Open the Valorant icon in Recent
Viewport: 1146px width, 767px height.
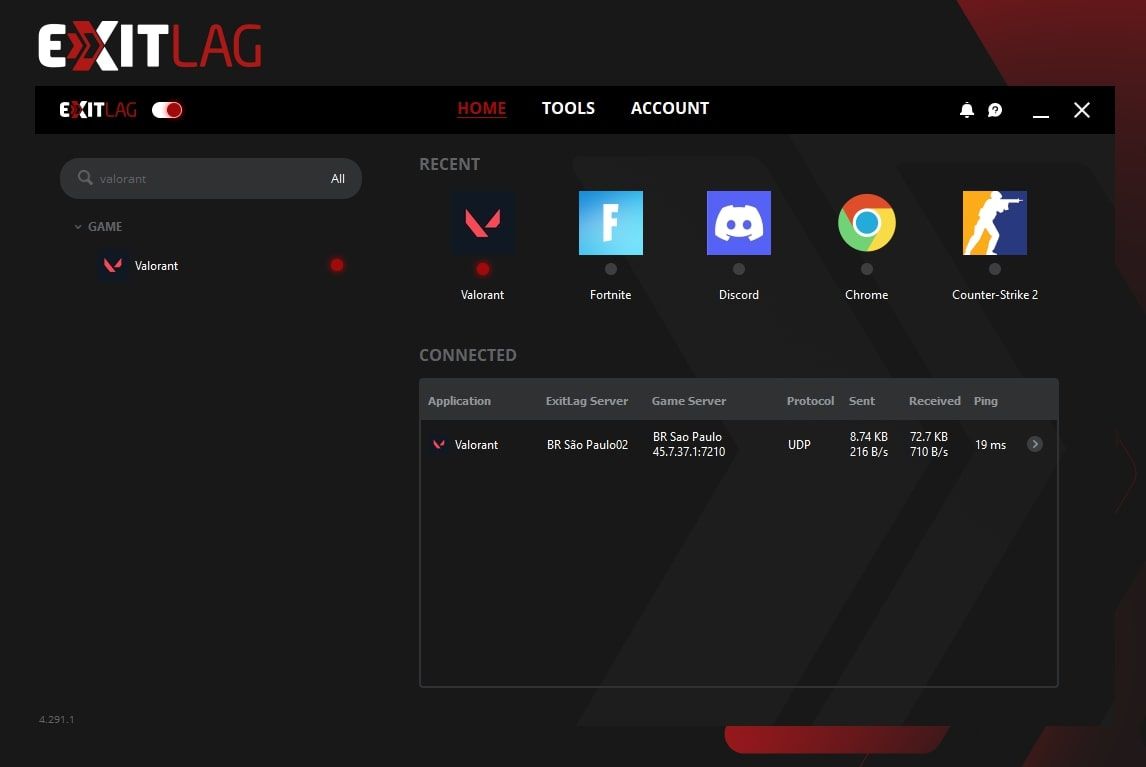point(483,223)
